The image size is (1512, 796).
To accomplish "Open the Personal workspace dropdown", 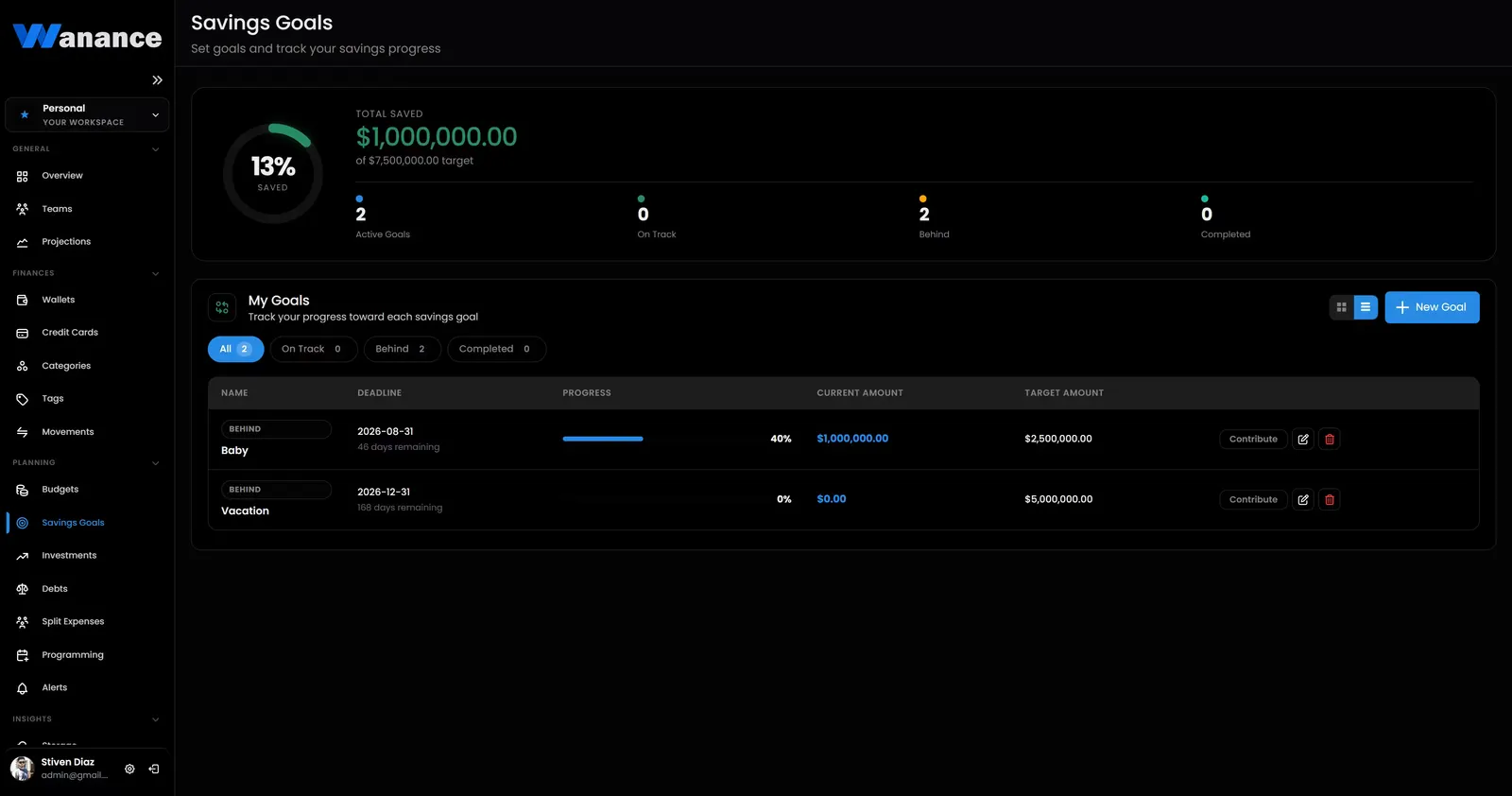I will pyautogui.click(x=87, y=115).
